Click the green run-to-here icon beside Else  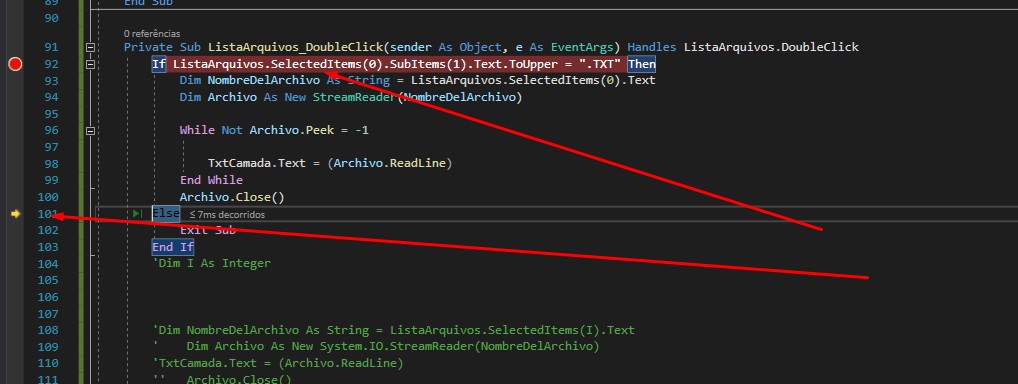[137, 214]
